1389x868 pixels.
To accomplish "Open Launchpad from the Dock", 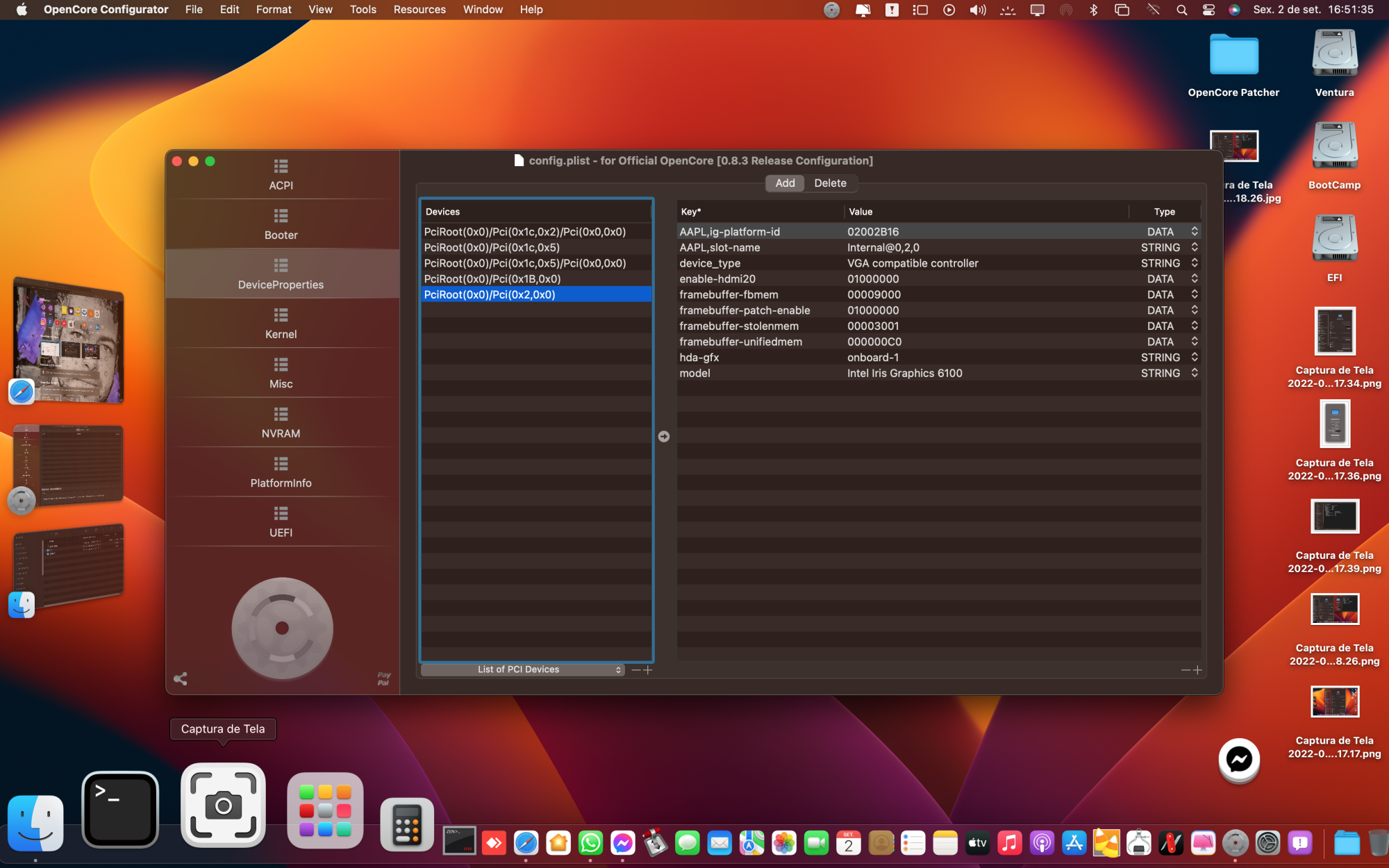I will point(325,810).
